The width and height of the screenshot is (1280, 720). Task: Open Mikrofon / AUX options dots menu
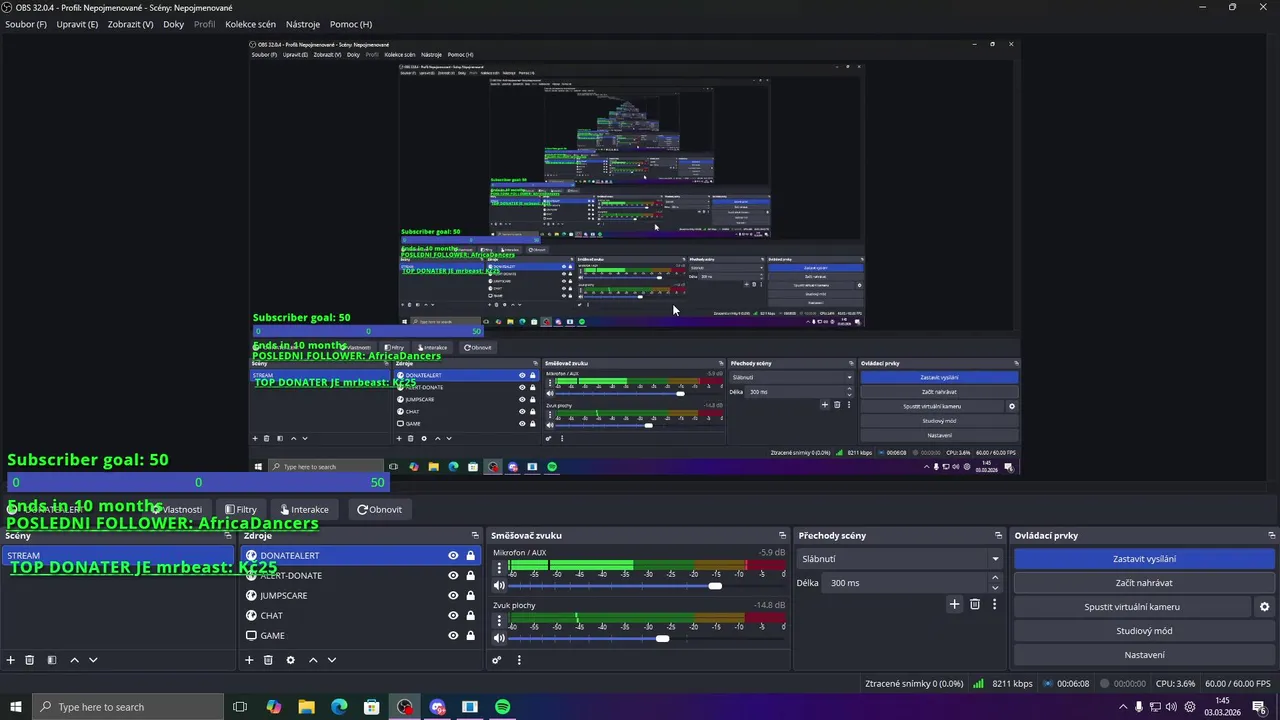499,568
